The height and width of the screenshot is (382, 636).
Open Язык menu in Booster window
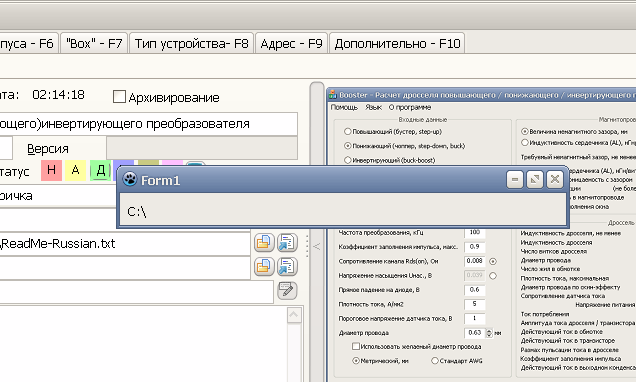tap(373, 107)
